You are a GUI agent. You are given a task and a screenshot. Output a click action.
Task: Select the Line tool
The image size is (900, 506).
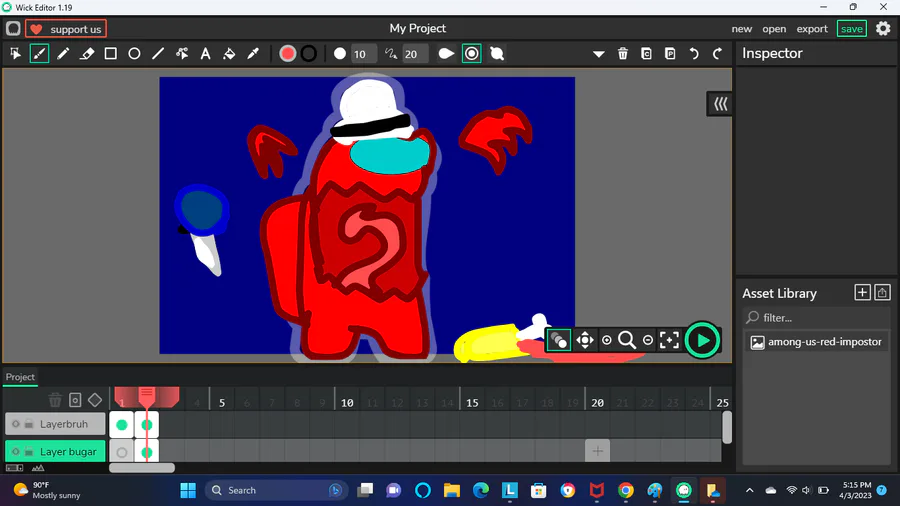click(158, 54)
